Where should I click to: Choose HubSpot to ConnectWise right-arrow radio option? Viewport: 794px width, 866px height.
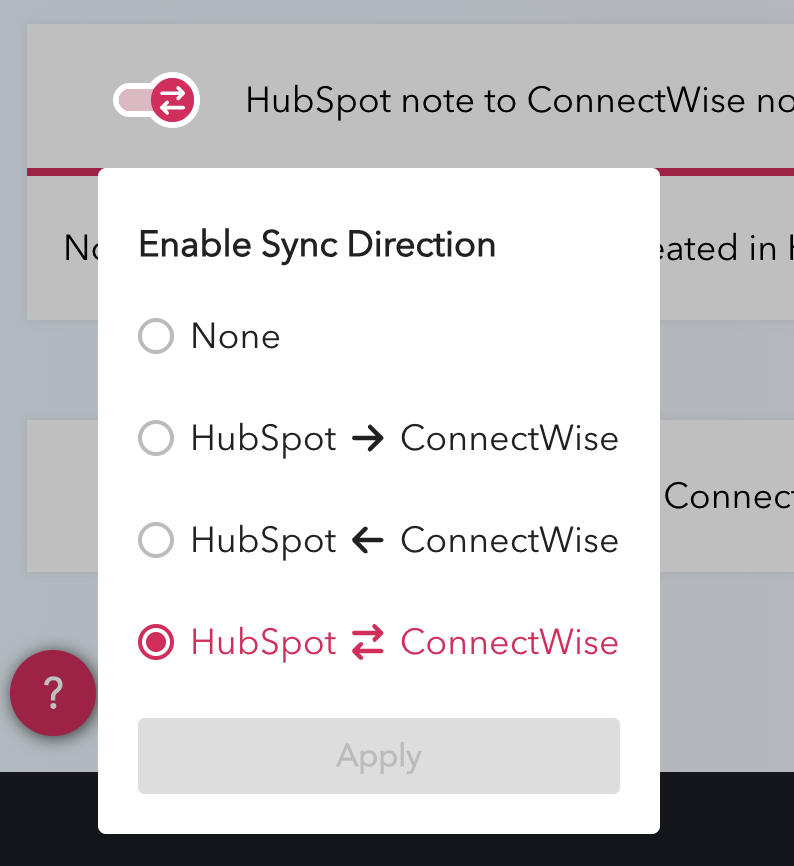click(x=156, y=438)
